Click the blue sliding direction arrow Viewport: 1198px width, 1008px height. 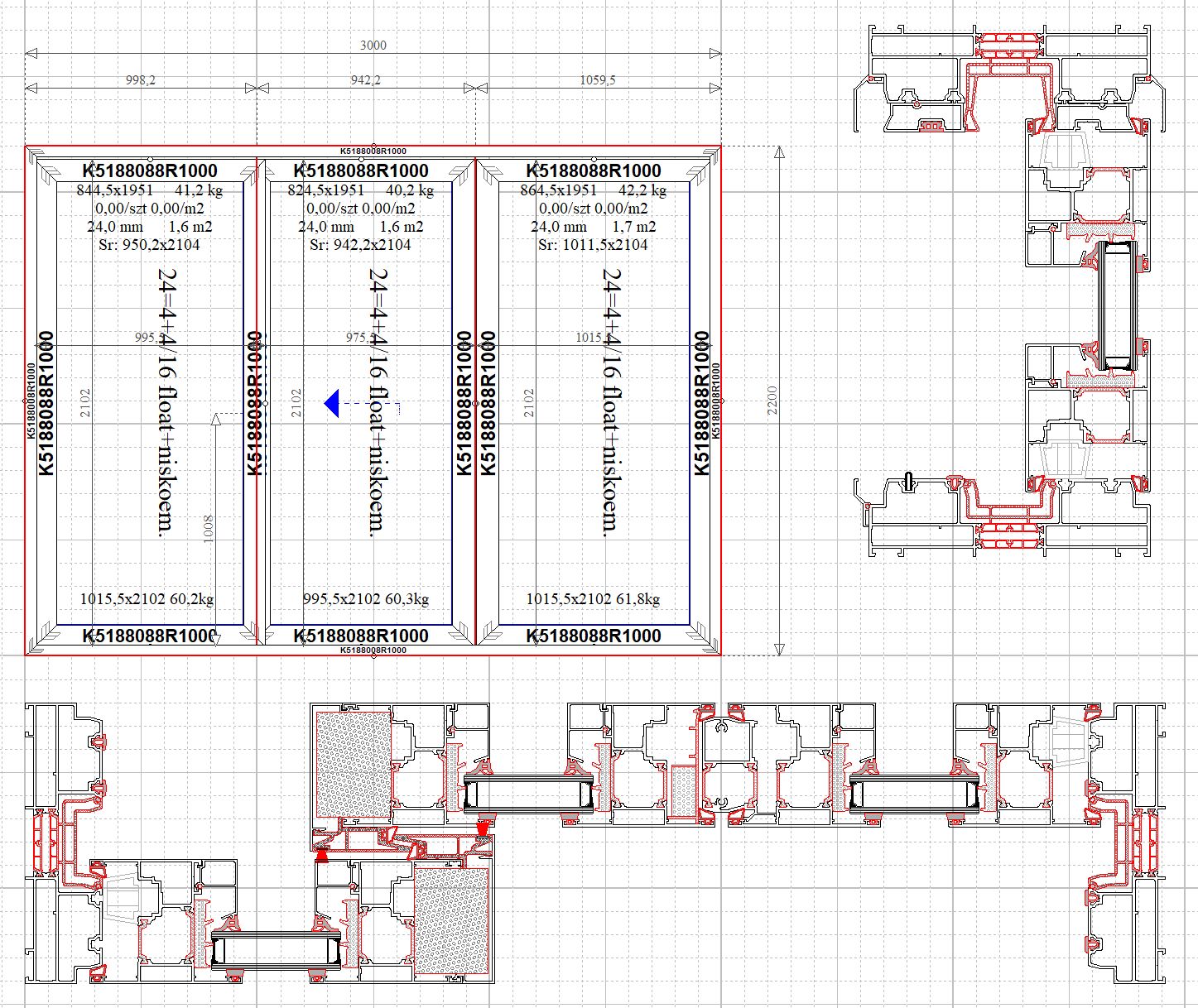click(332, 404)
